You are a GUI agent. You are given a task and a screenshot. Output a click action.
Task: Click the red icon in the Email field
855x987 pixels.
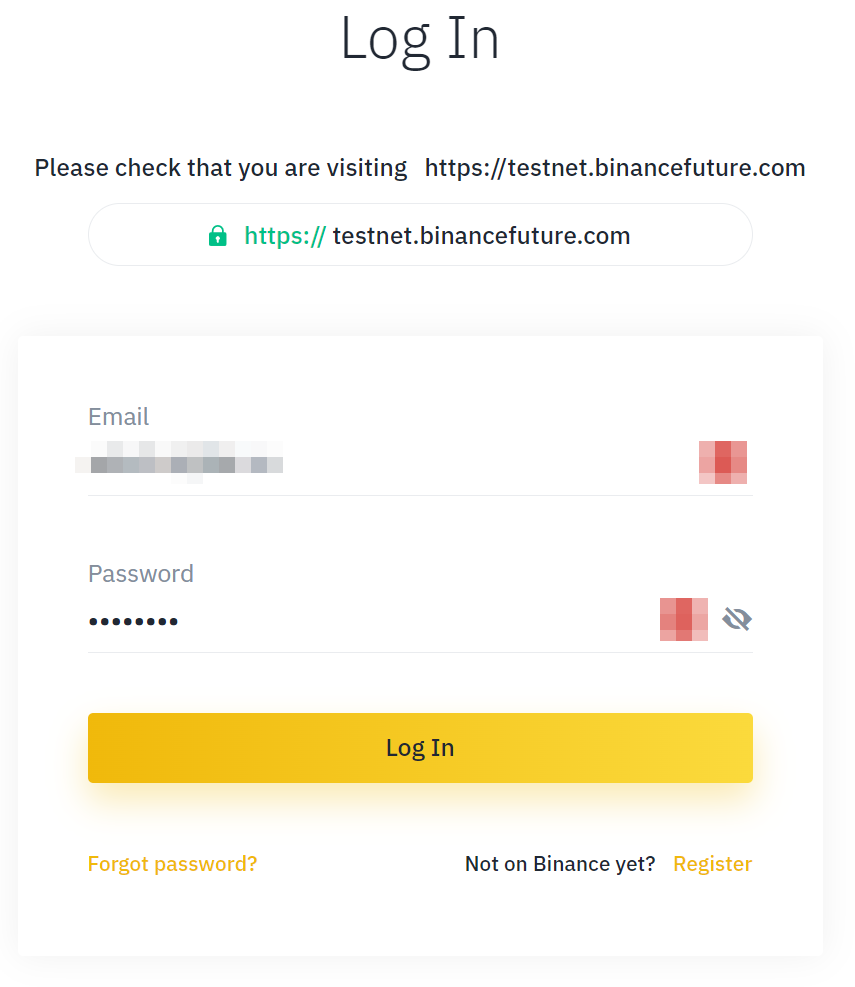(x=723, y=463)
